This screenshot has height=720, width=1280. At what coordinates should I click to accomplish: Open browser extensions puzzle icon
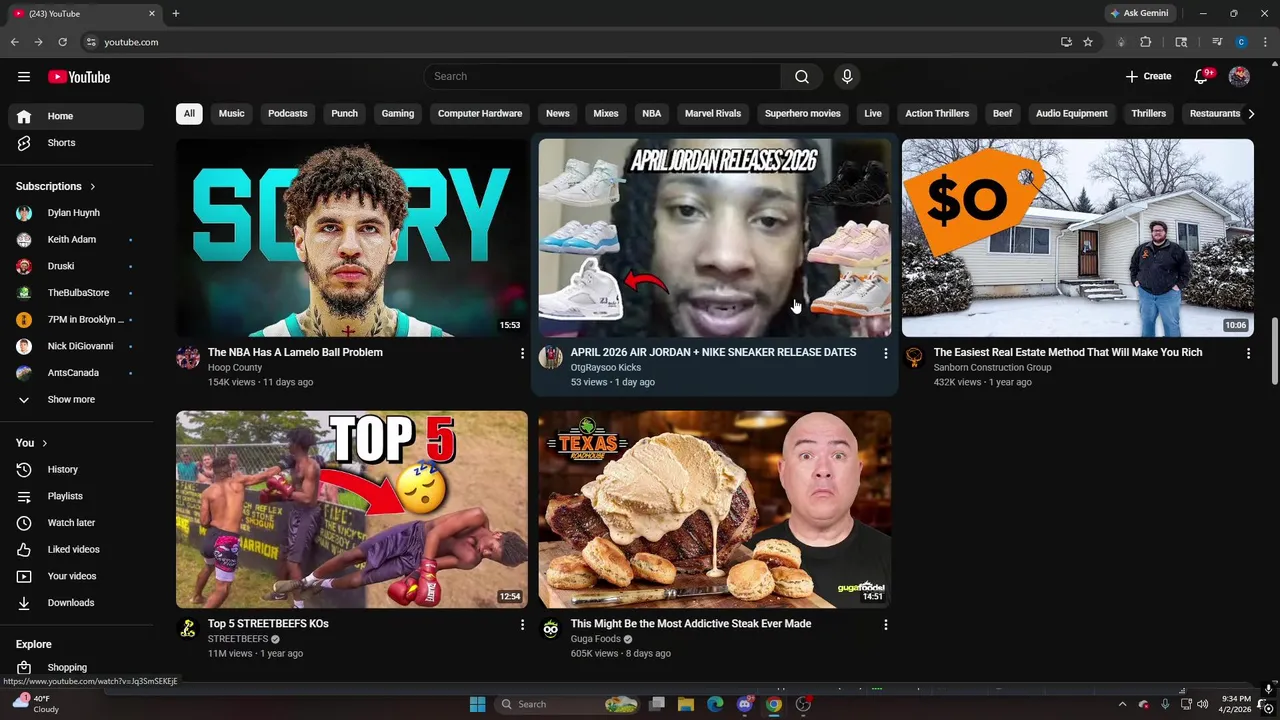1146,42
